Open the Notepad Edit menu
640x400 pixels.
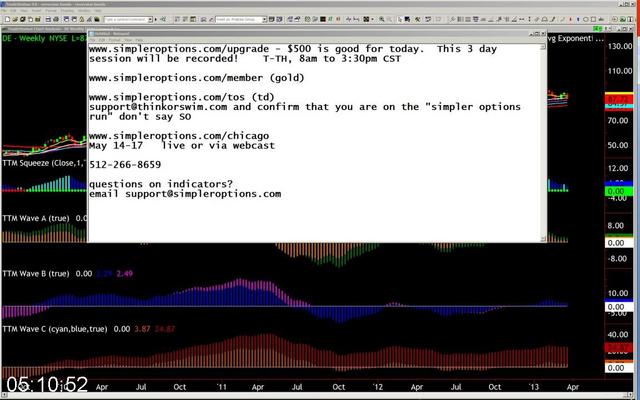(x=102, y=40)
